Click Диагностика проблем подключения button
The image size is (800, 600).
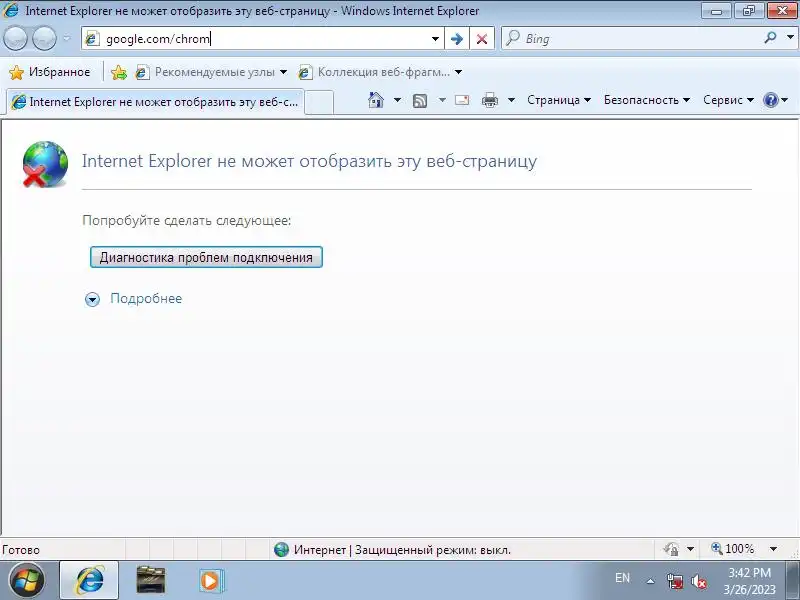tap(206, 257)
